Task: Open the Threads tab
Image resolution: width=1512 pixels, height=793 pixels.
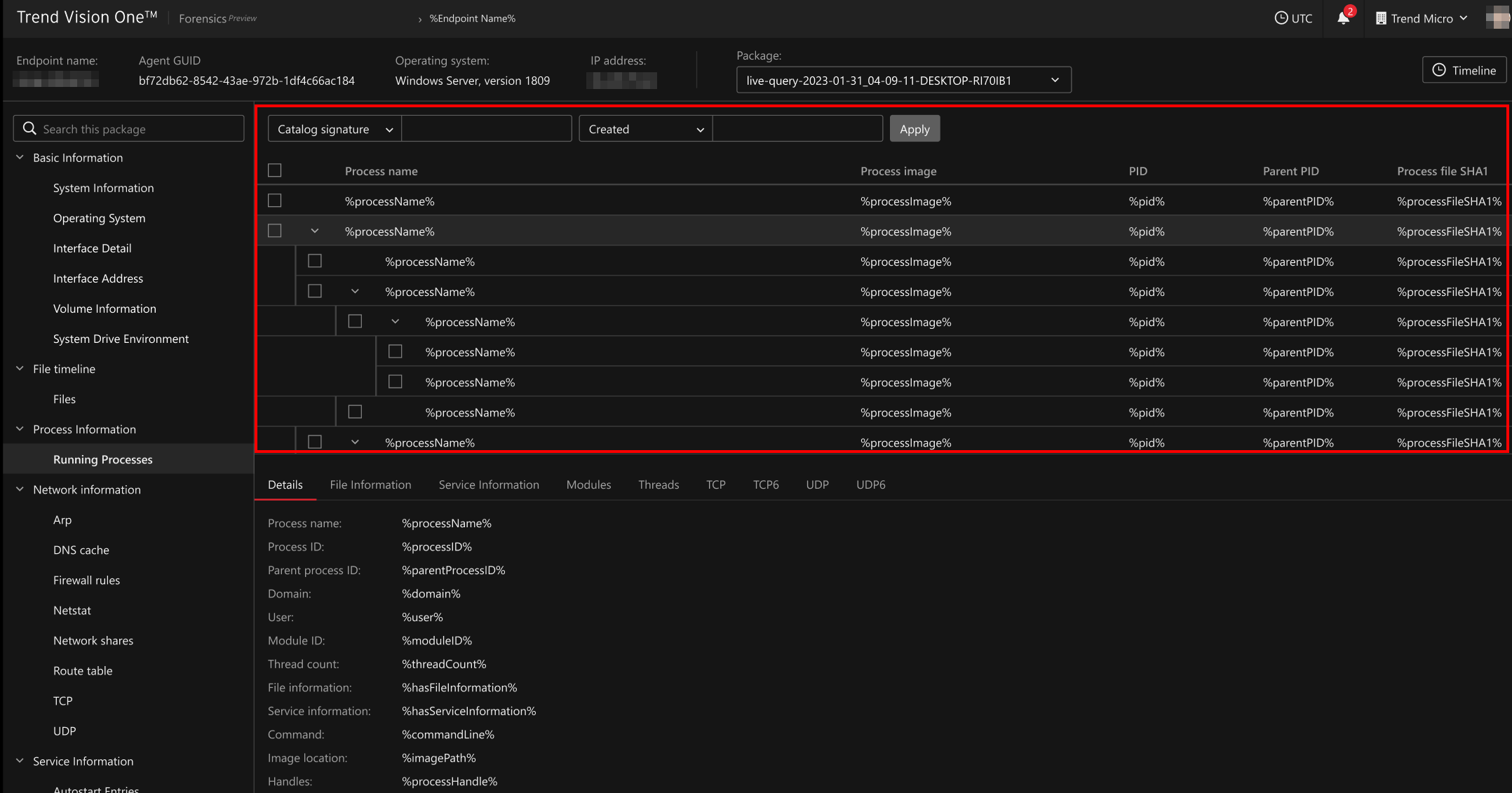Action: [658, 484]
